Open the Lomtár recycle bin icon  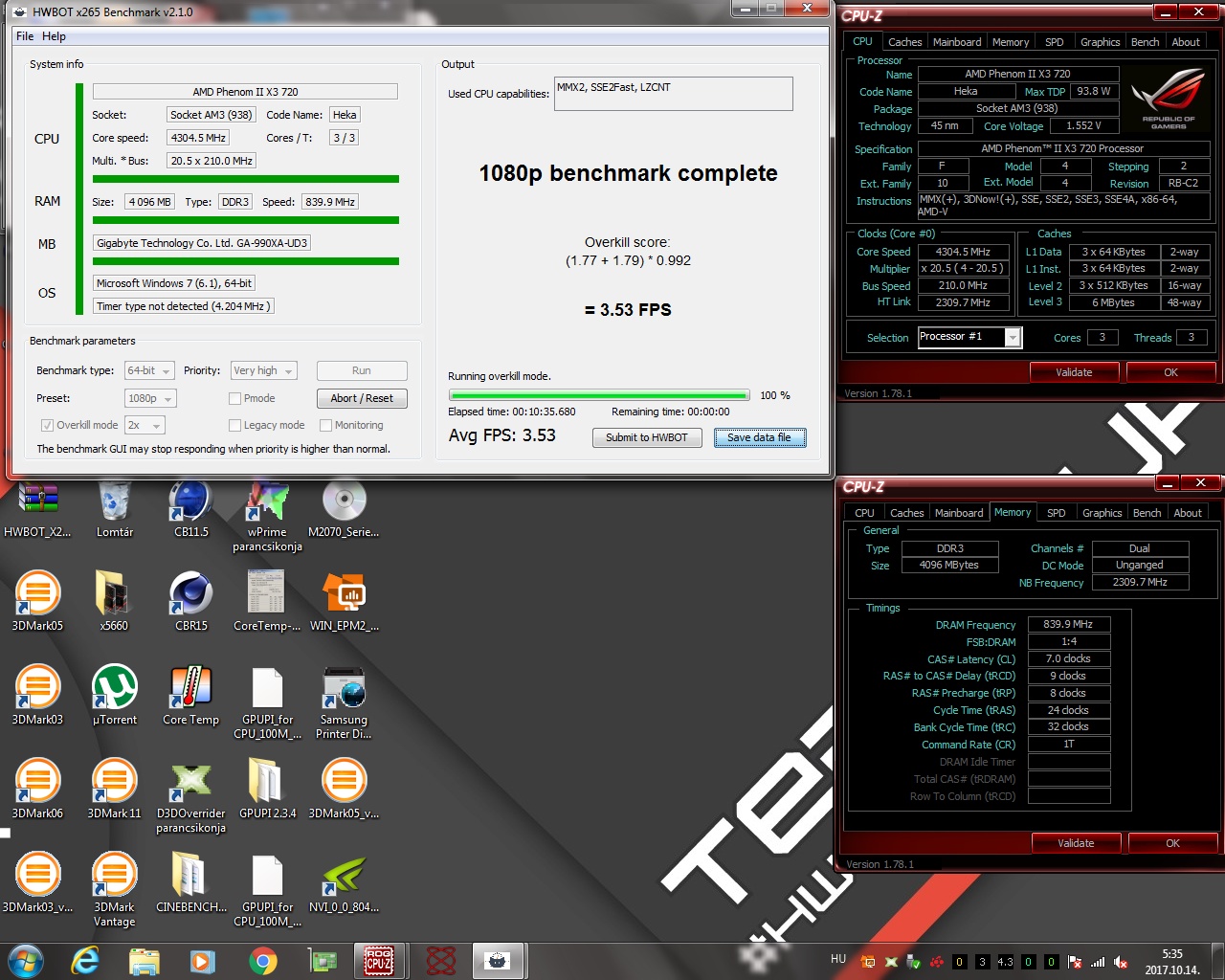click(115, 509)
